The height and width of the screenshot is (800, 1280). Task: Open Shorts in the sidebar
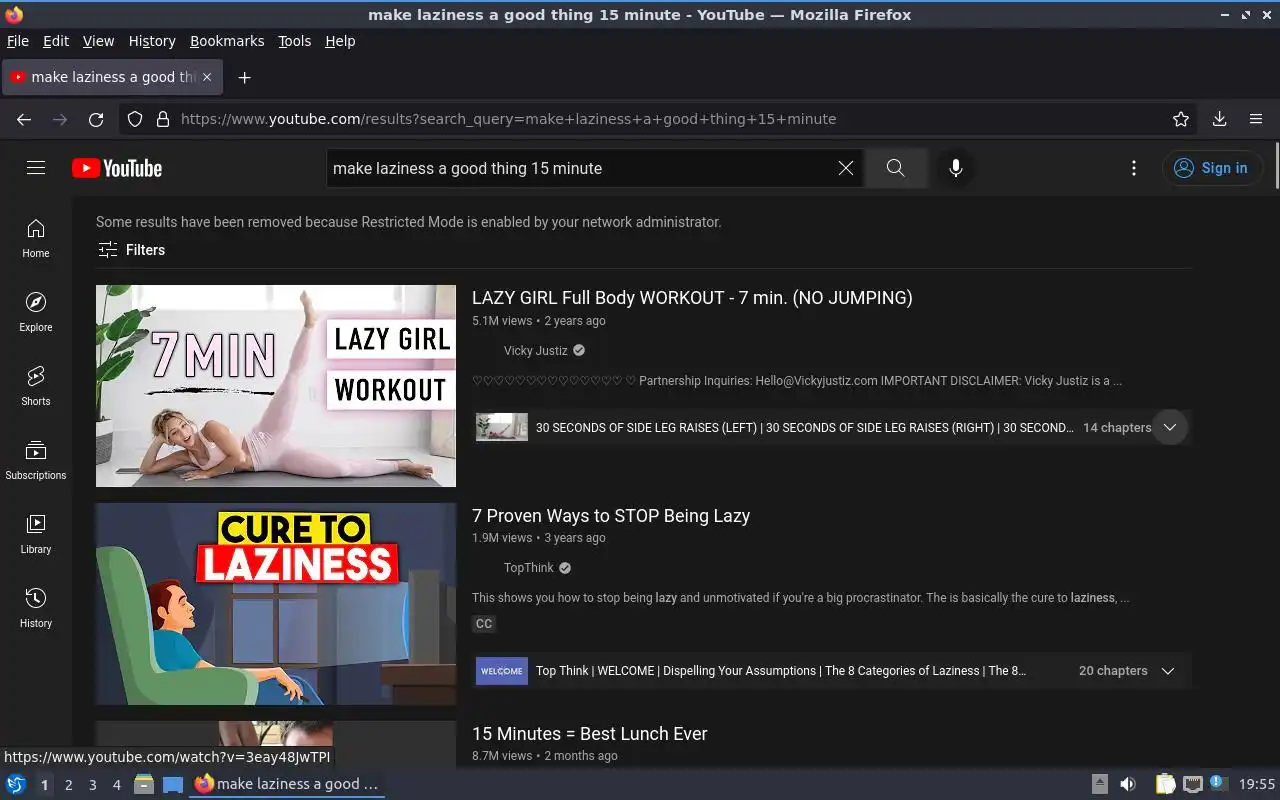(x=36, y=387)
